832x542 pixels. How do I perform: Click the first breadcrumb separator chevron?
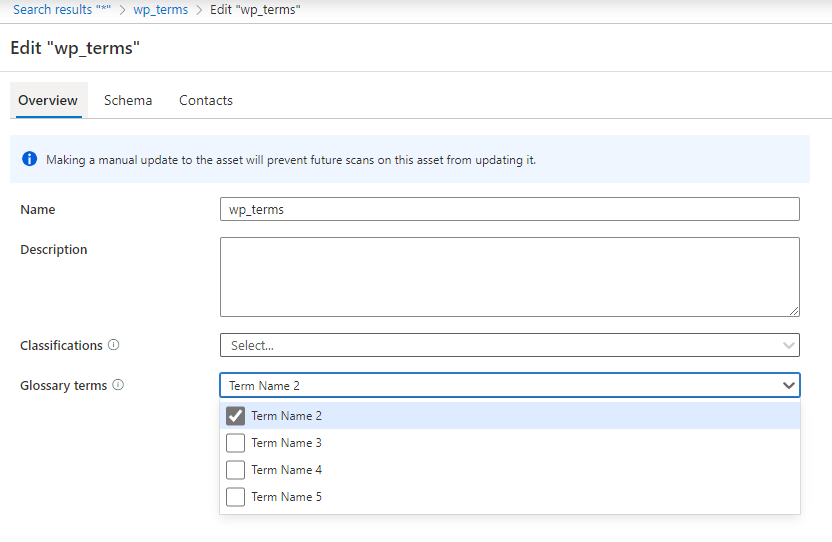point(122,10)
